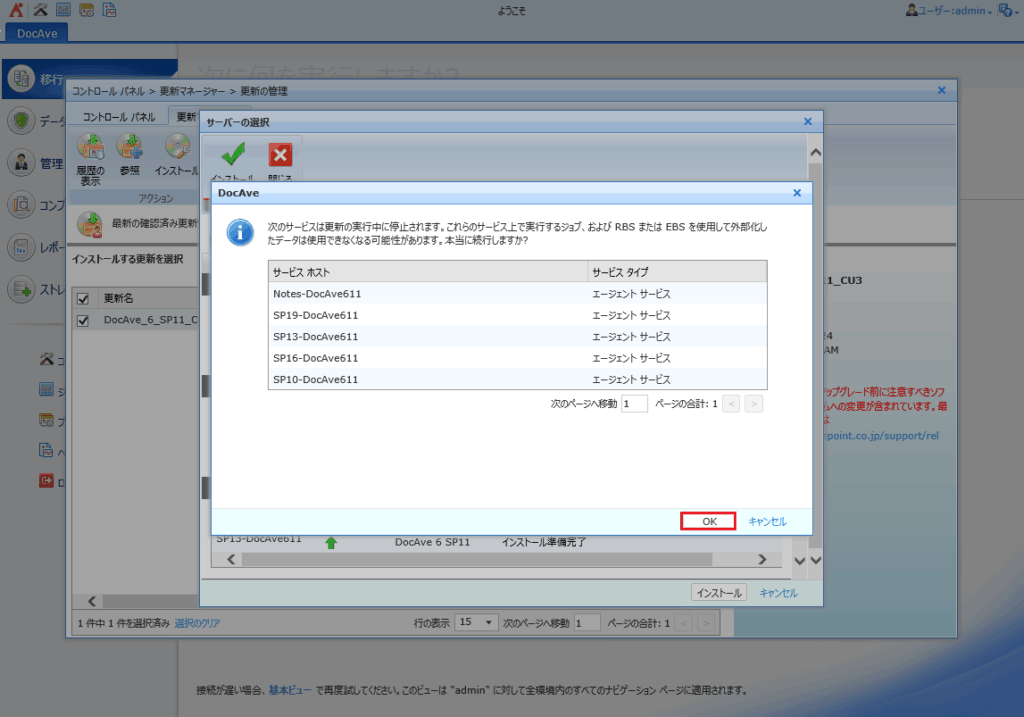Image resolution: width=1024 pixels, height=717 pixels.
Task: Click next page arrow in DocAve dialog
Action: coord(754,404)
